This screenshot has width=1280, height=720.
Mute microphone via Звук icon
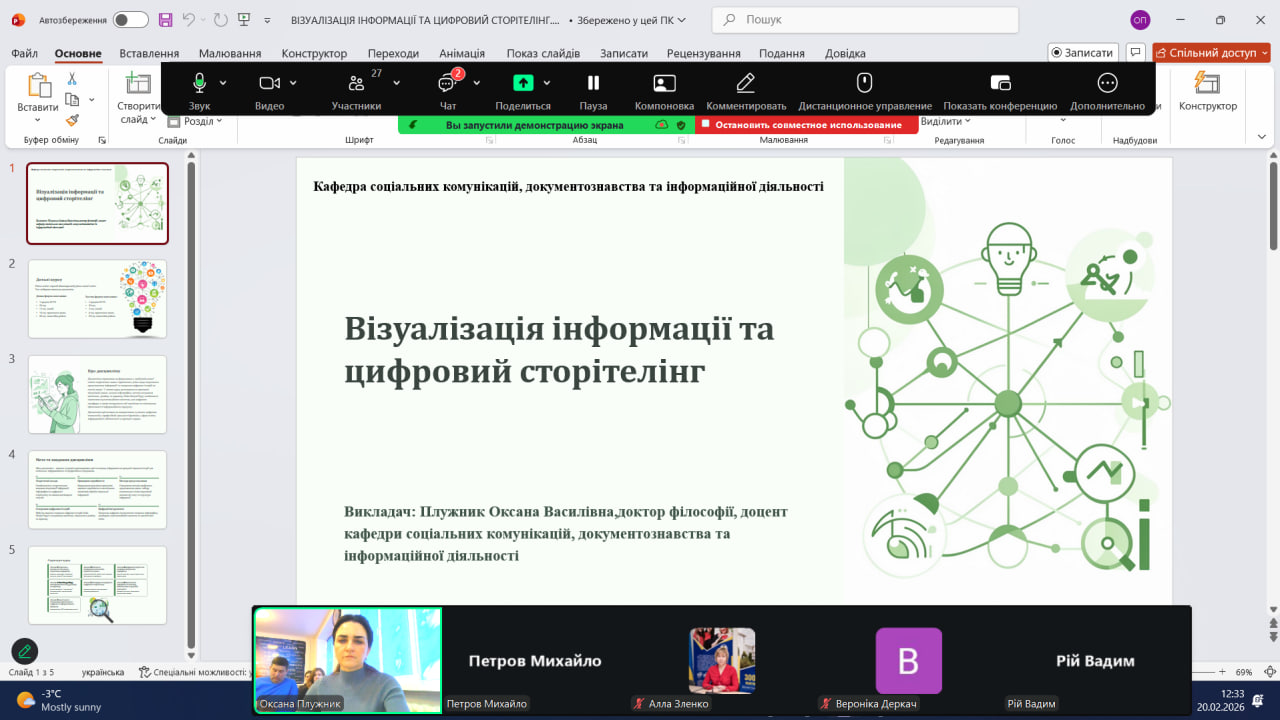(199, 83)
